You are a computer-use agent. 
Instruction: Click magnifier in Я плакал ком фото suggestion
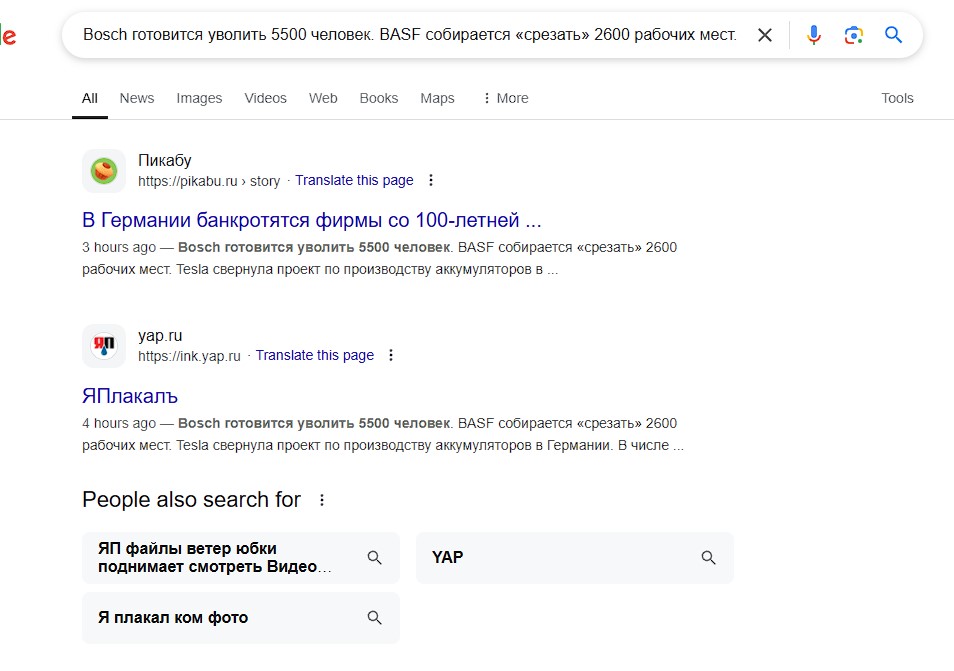click(375, 618)
